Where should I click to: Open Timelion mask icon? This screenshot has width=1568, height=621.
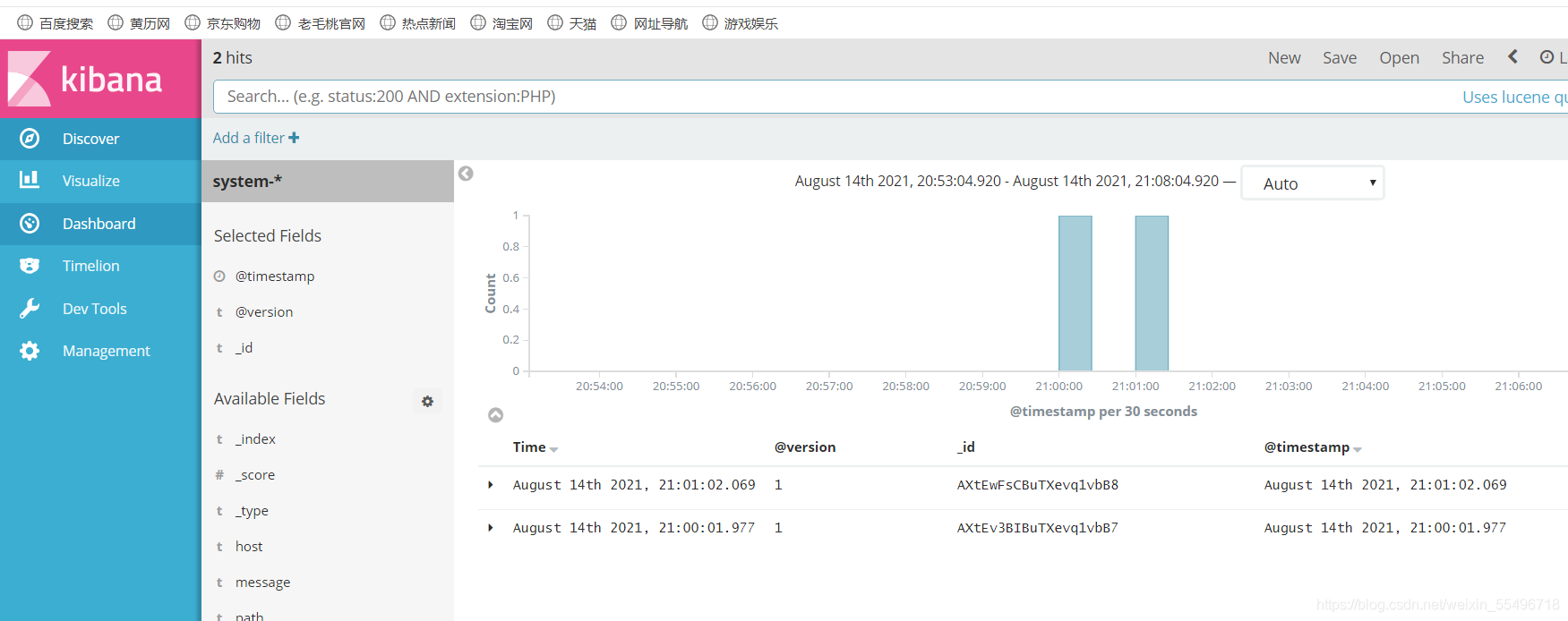(x=30, y=266)
